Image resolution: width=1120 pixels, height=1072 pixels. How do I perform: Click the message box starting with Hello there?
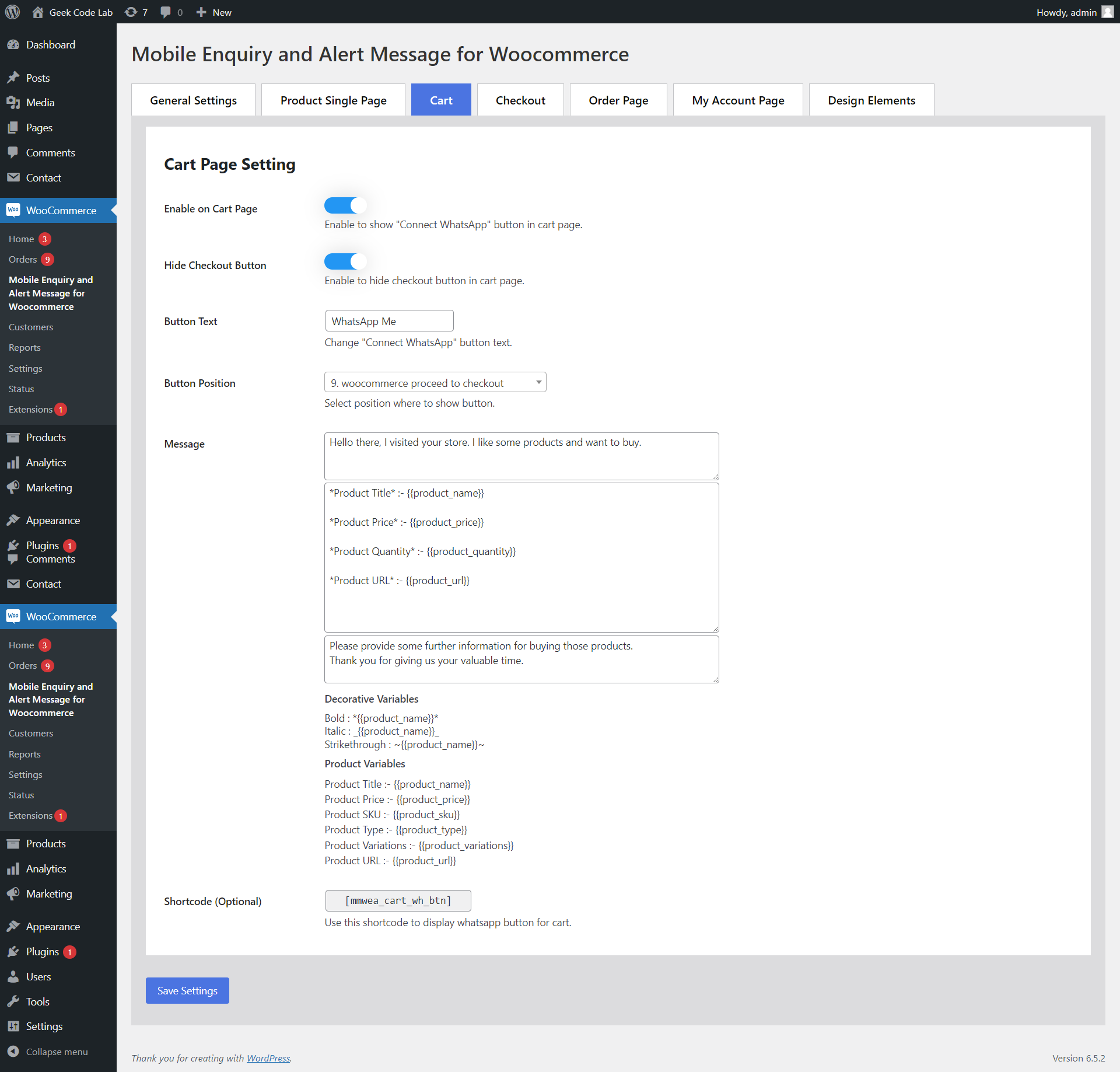(x=521, y=456)
